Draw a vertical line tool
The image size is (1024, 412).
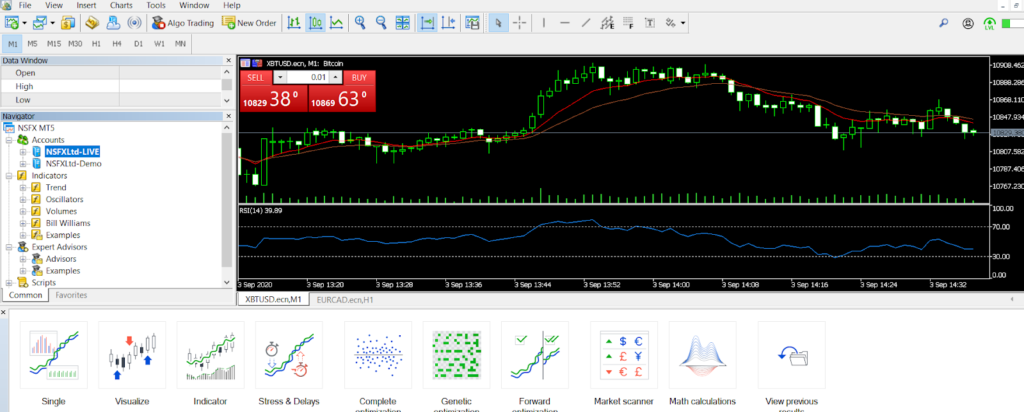click(543, 23)
